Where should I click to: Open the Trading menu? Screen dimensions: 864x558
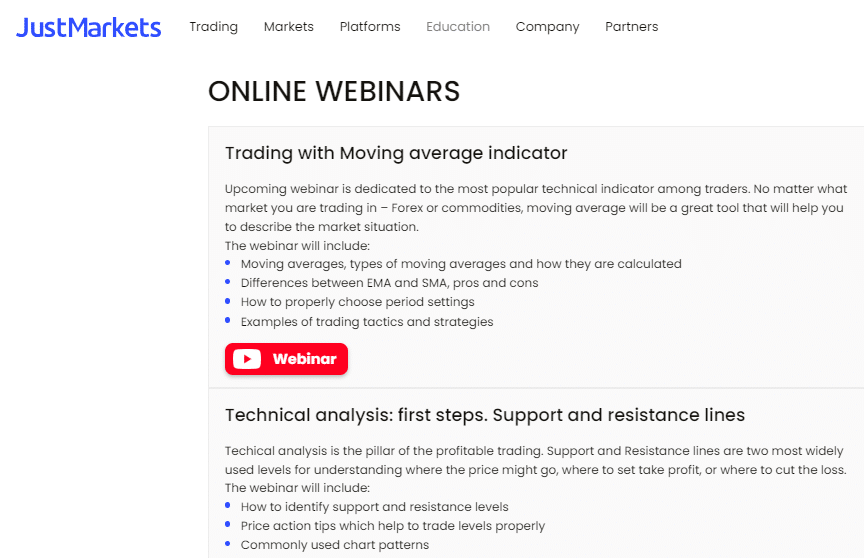(213, 27)
